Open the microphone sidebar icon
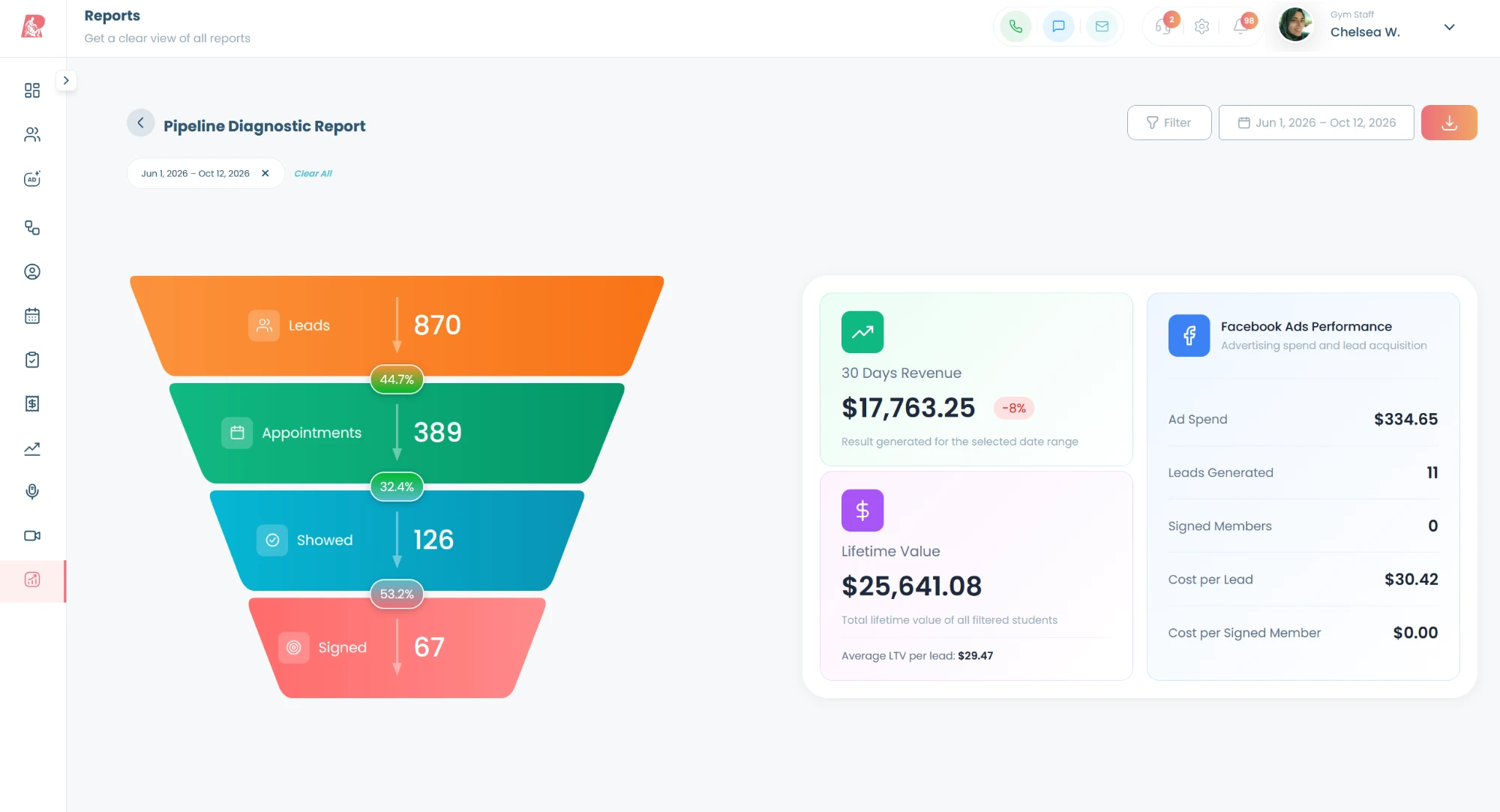Viewport: 1500px width, 812px height. [32, 492]
